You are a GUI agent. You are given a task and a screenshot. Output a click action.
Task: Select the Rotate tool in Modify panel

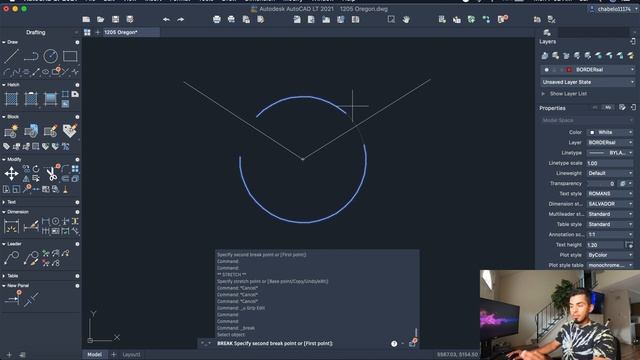(36, 169)
